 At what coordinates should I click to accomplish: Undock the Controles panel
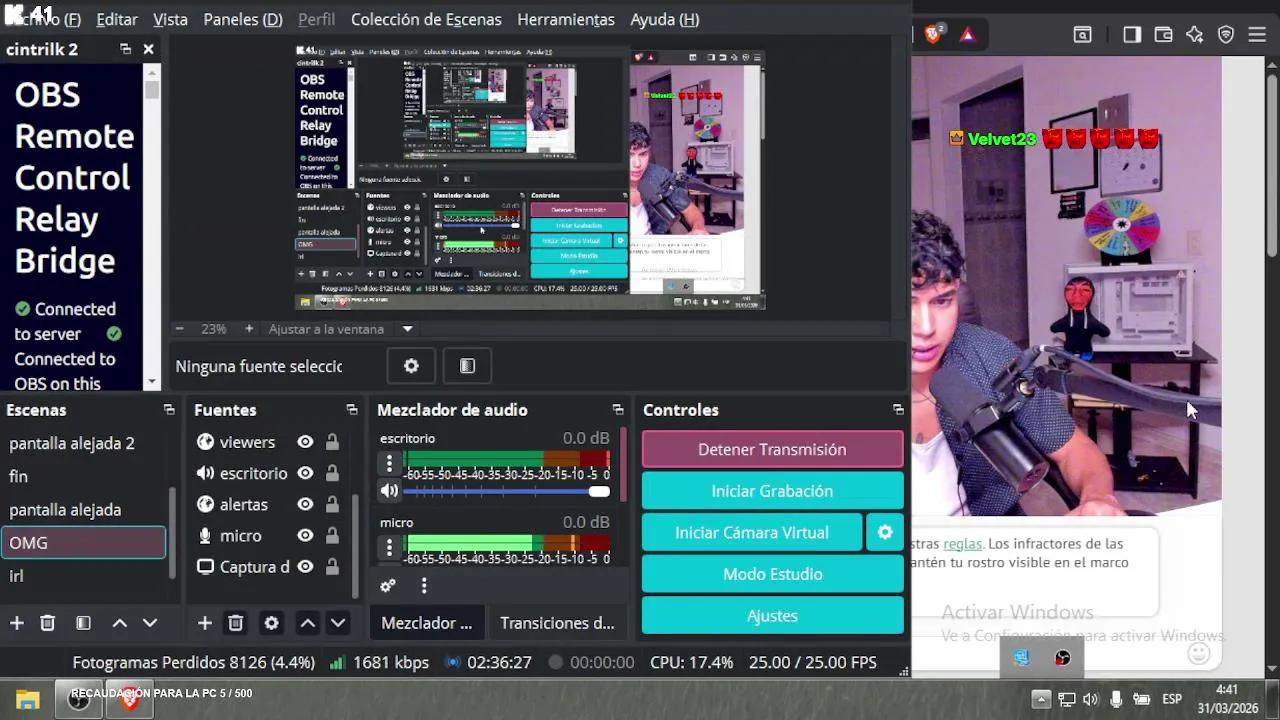[897, 410]
